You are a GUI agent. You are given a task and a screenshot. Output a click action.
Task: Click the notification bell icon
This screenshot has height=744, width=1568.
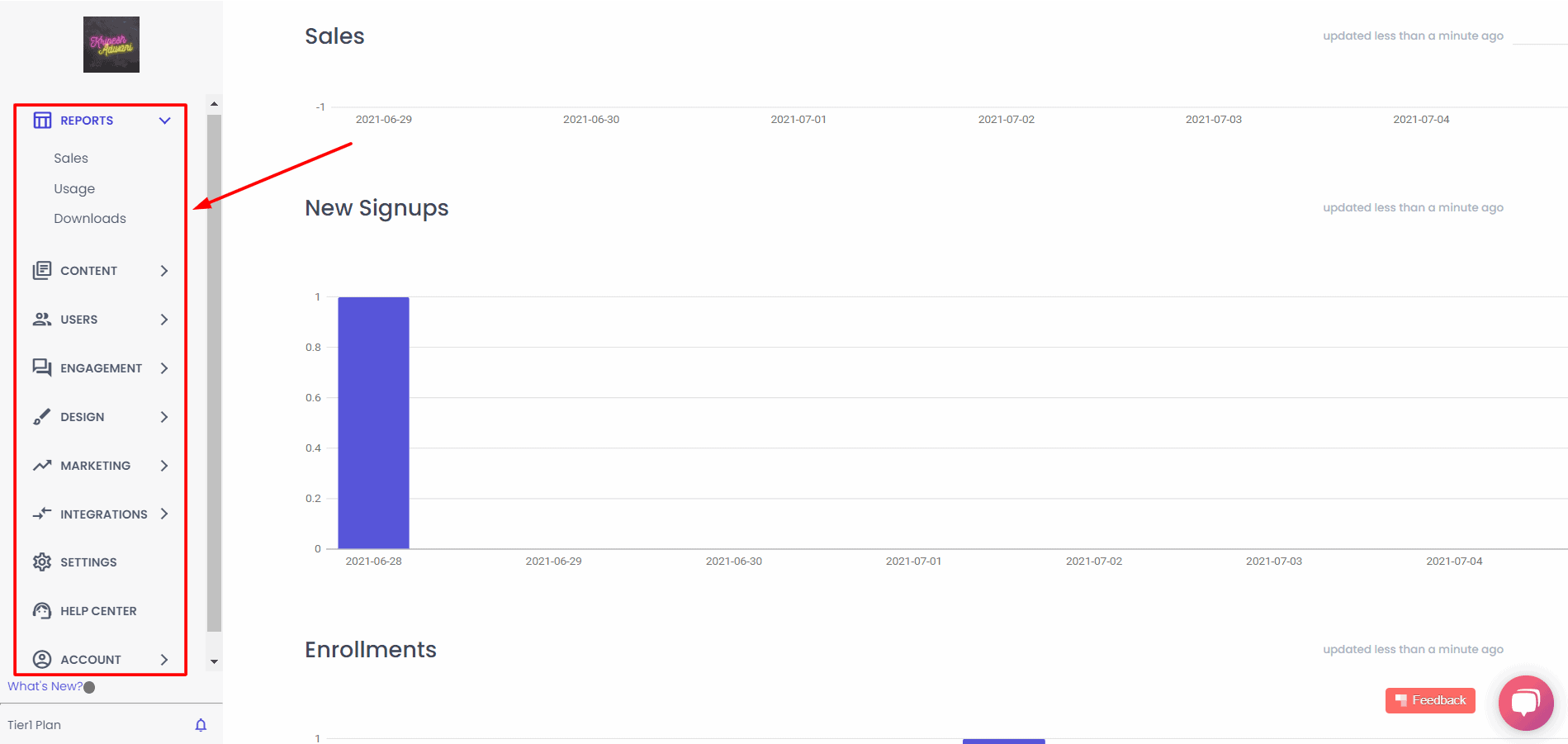pyautogui.click(x=201, y=725)
